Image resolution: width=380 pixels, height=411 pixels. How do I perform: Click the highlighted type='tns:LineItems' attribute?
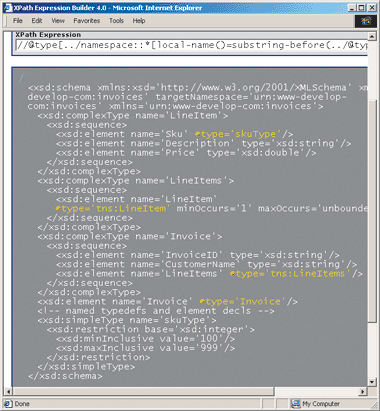[x=290, y=274]
